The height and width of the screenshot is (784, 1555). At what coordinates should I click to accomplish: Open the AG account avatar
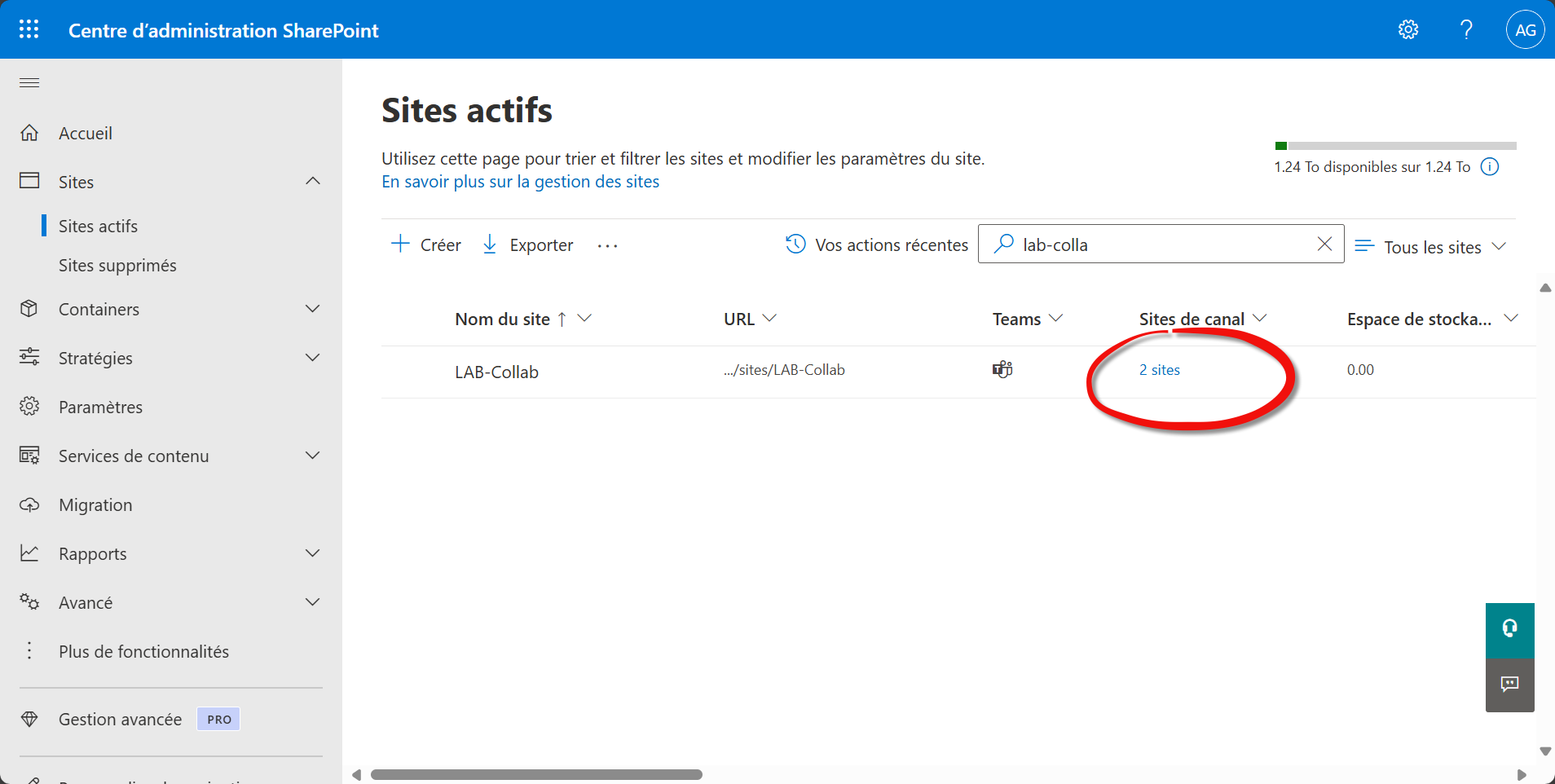tap(1525, 30)
